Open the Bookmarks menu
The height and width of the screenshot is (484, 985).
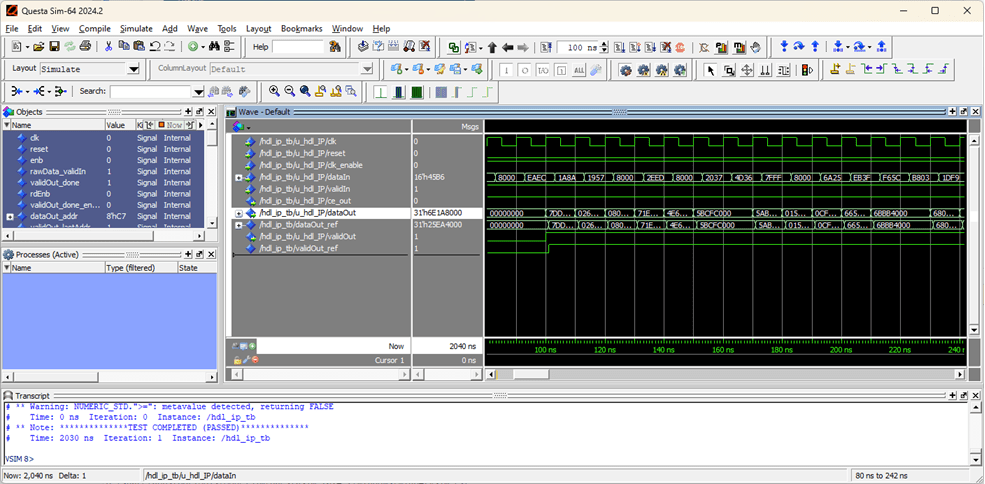coord(301,29)
